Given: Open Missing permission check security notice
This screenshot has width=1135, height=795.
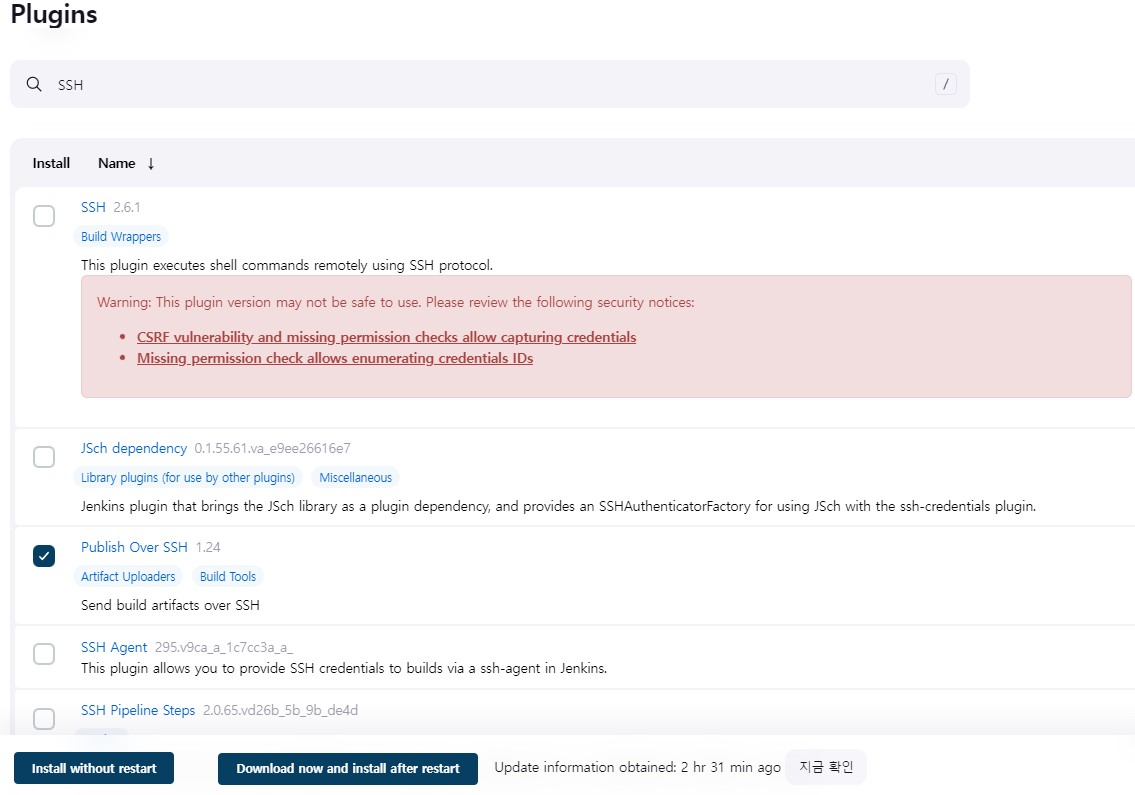Looking at the screenshot, I should click(x=335, y=358).
